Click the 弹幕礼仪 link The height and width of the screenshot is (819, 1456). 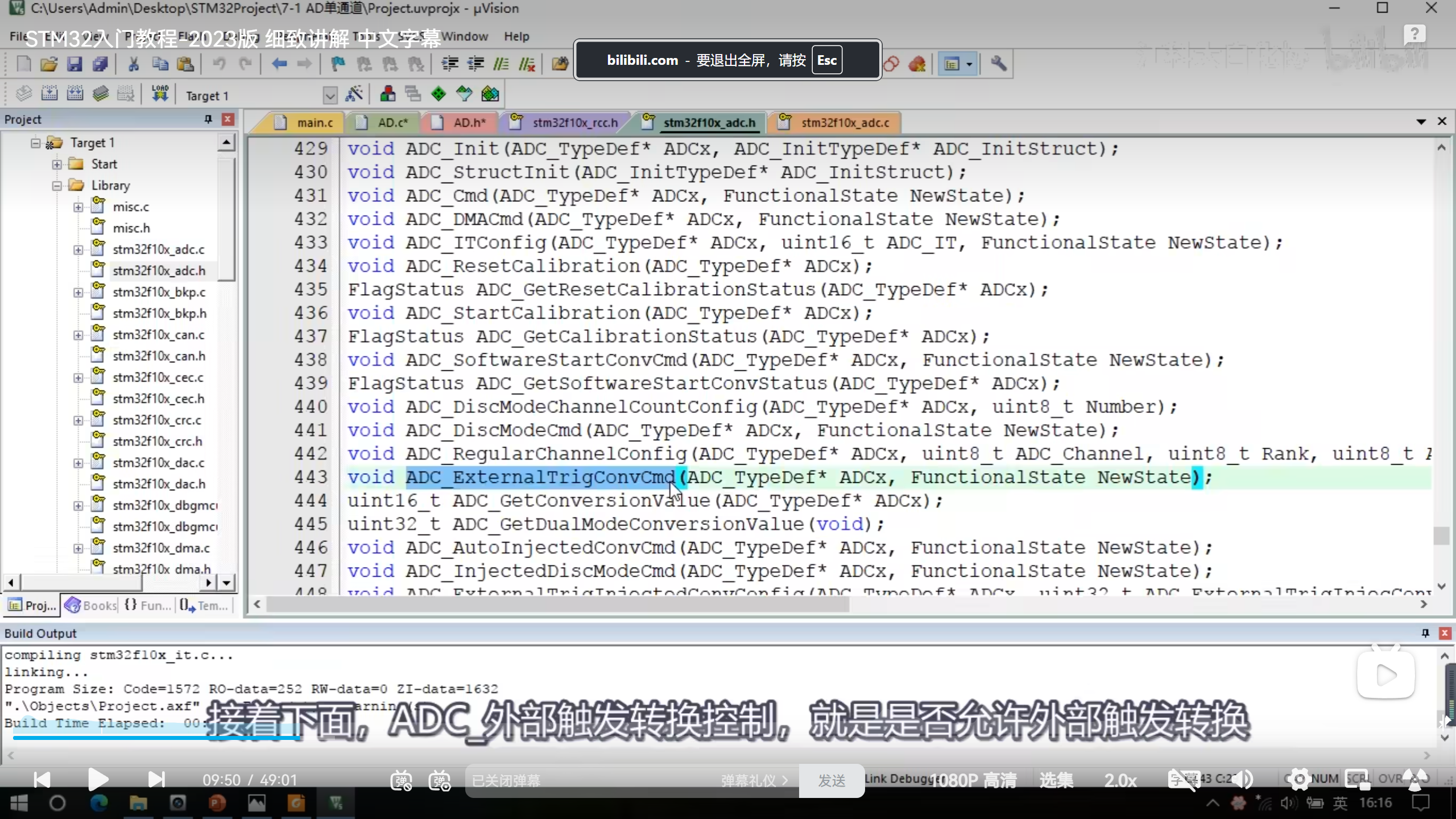(x=754, y=781)
